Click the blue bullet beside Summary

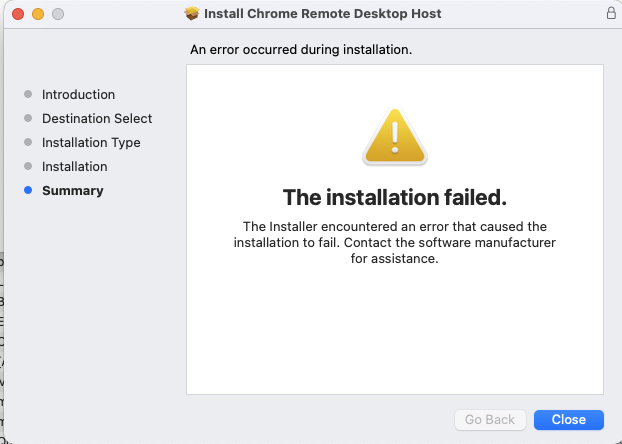28,190
